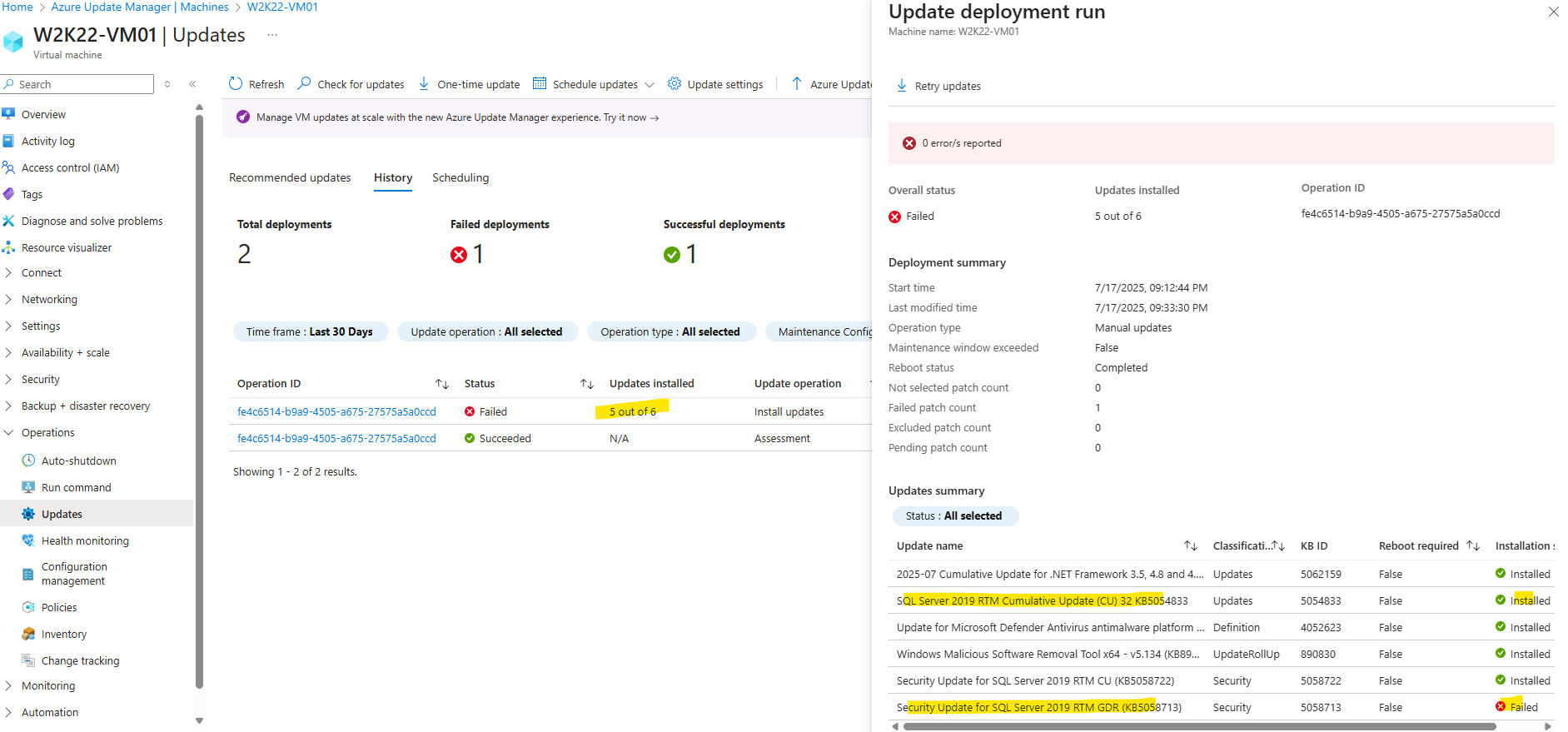The image size is (1568, 732).
Task: Click the sidebar Search input field
Action: [77, 84]
